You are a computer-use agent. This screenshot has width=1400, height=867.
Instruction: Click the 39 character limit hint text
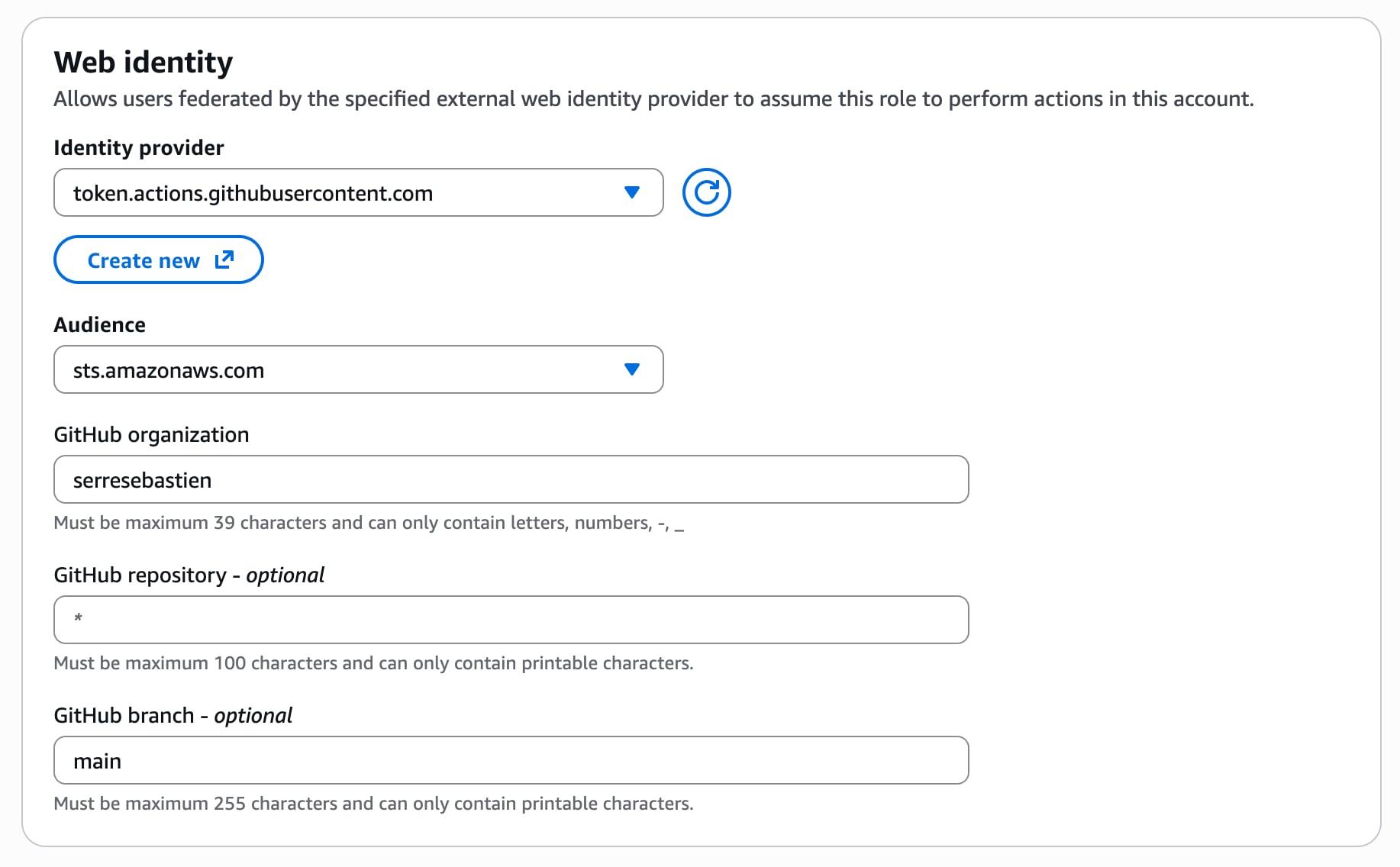(x=369, y=523)
